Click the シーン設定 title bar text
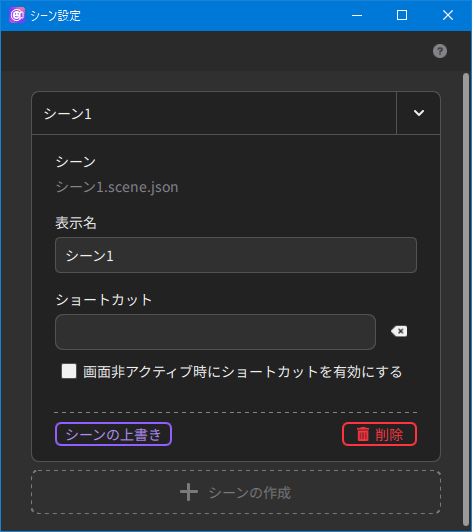 coord(55,16)
